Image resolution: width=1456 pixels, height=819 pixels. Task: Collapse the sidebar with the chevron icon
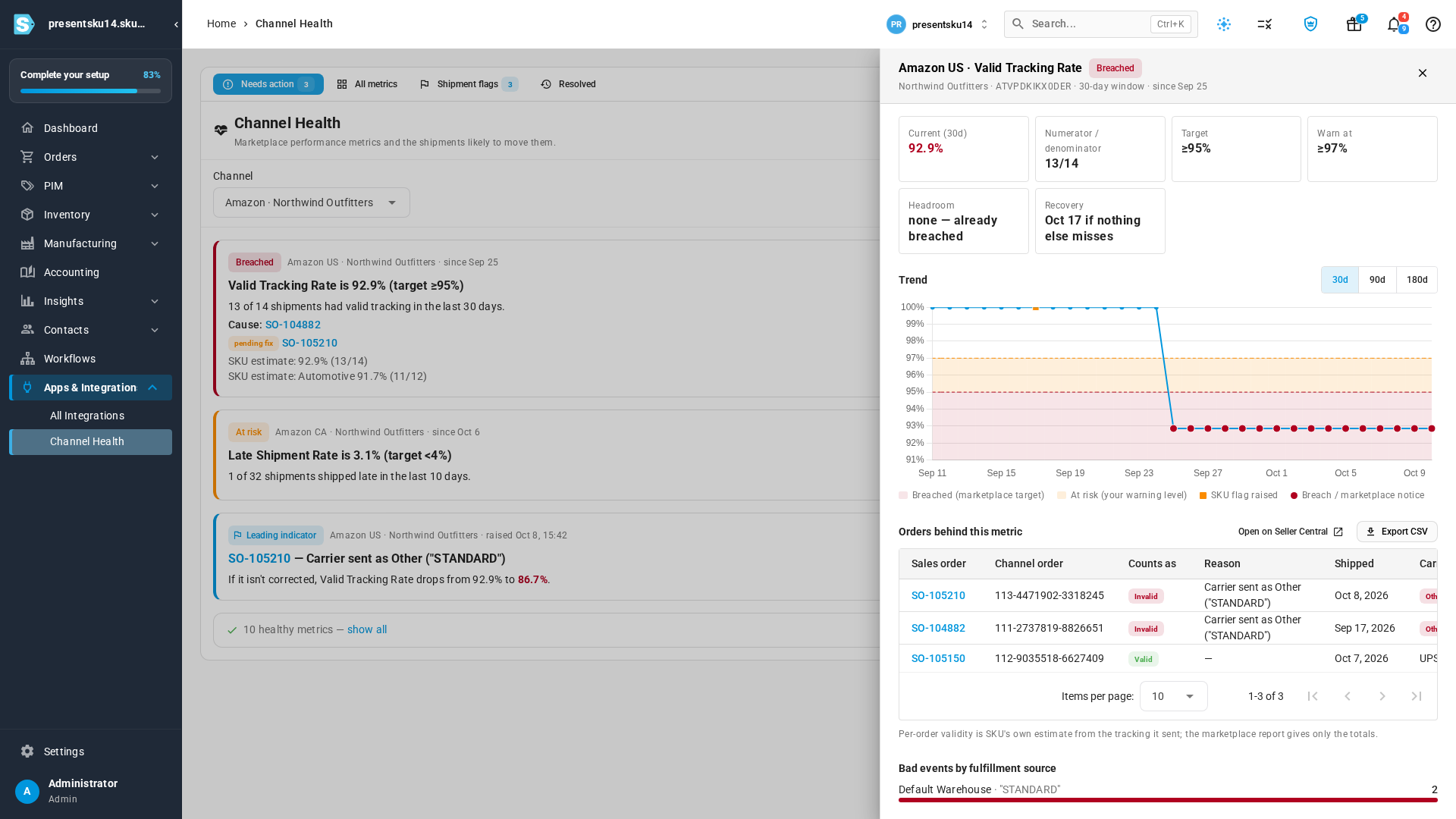pos(176,24)
